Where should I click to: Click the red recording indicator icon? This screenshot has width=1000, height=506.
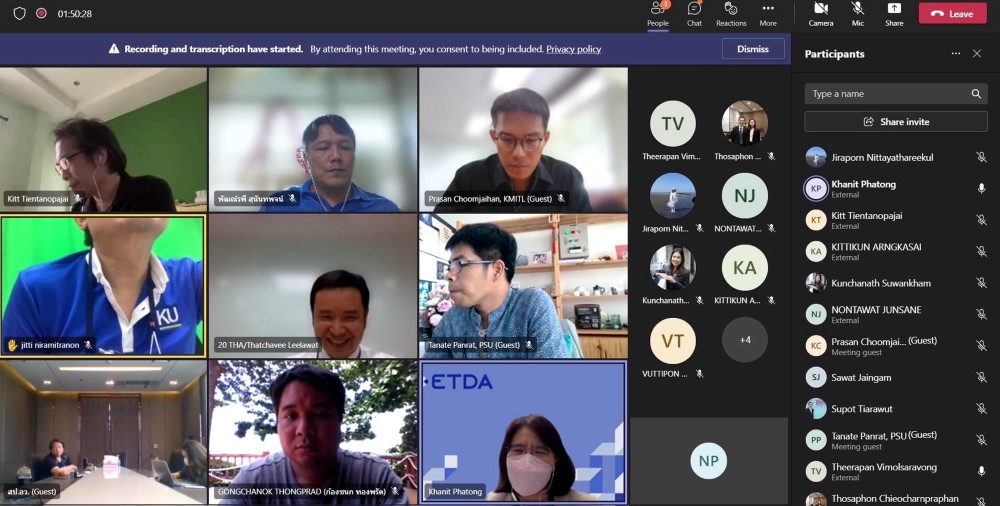point(41,14)
